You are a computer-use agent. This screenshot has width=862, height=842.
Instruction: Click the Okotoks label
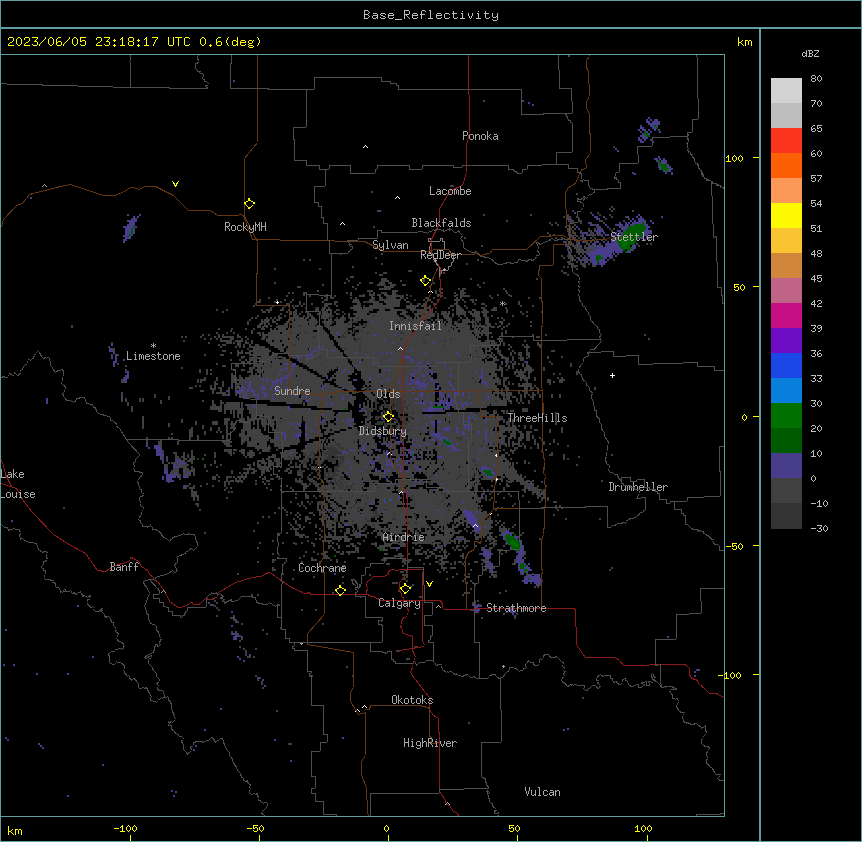(412, 700)
